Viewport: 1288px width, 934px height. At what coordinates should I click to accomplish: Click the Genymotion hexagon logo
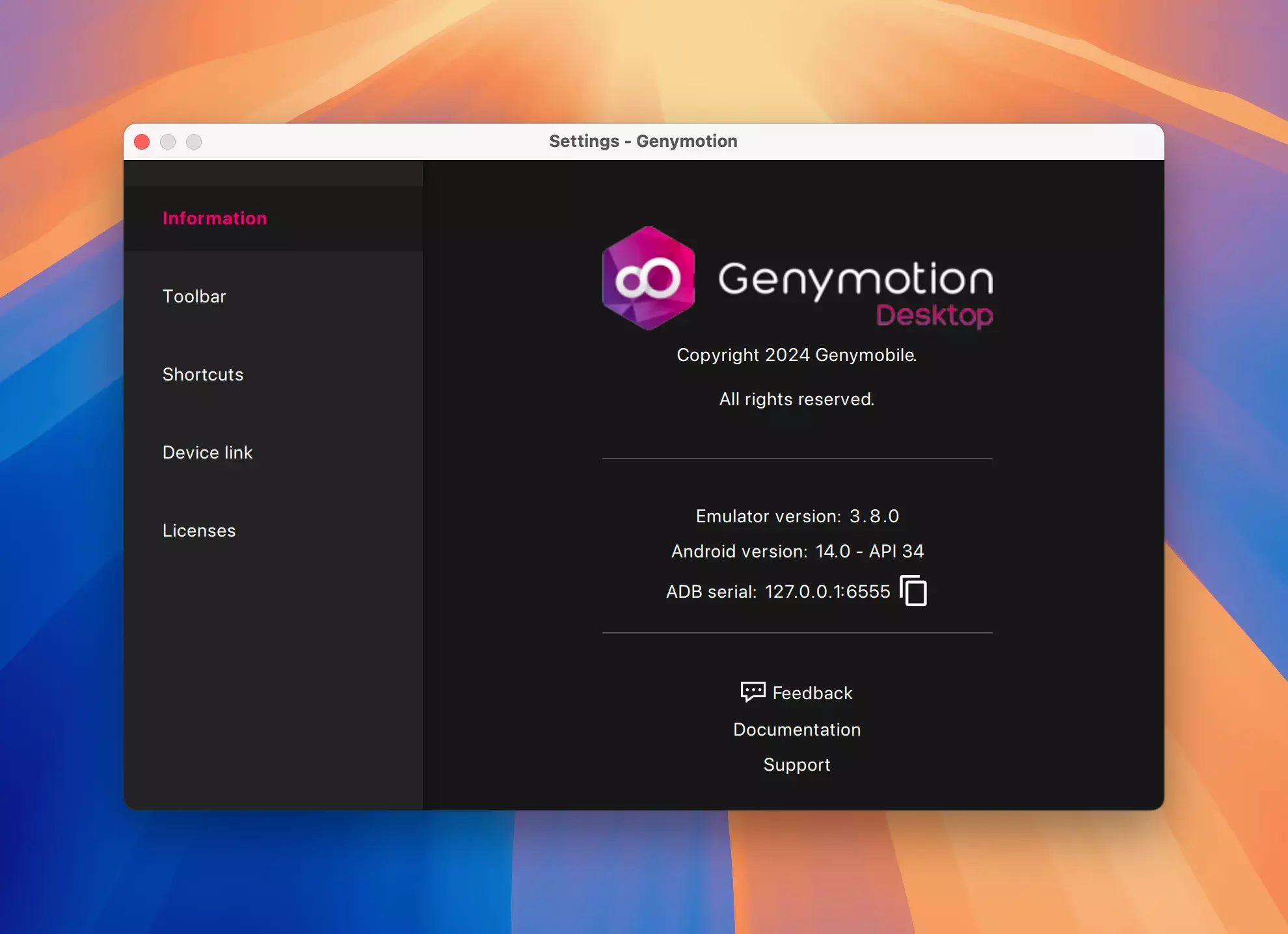coord(648,278)
